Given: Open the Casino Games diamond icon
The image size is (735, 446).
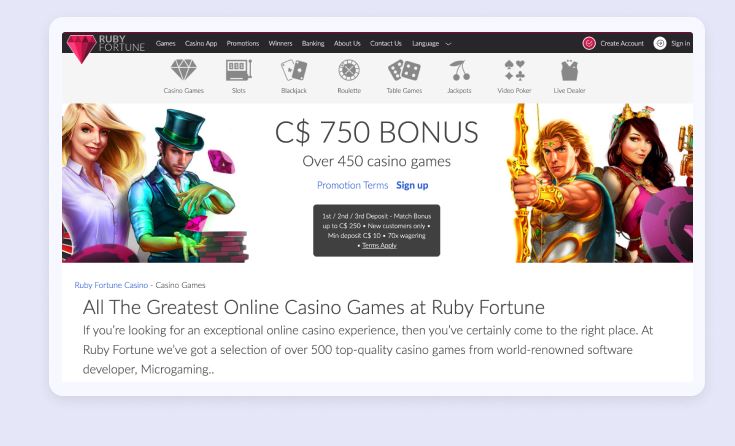Looking at the screenshot, I should pyautogui.click(x=183, y=70).
